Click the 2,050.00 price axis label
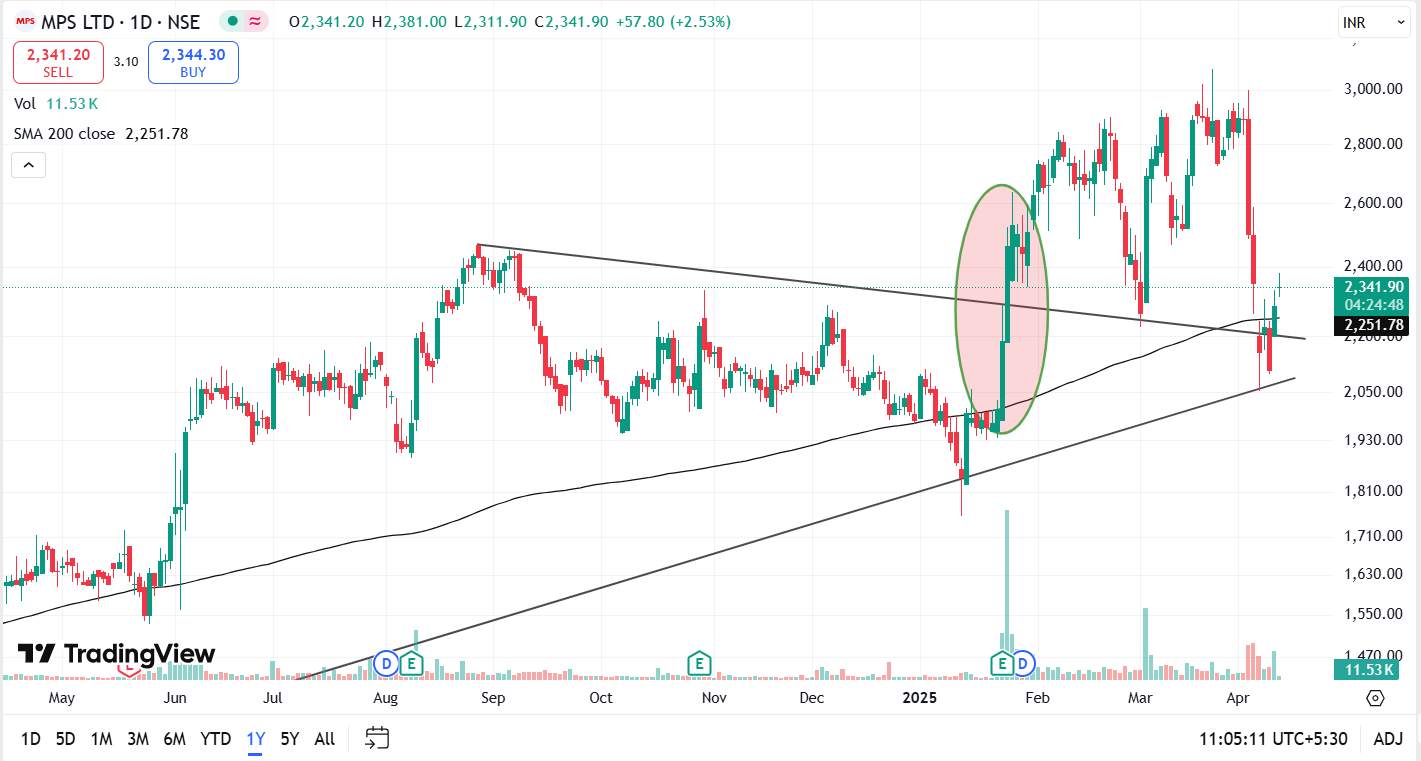This screenshot has width=1421, height=761. tap(1372, 392)
